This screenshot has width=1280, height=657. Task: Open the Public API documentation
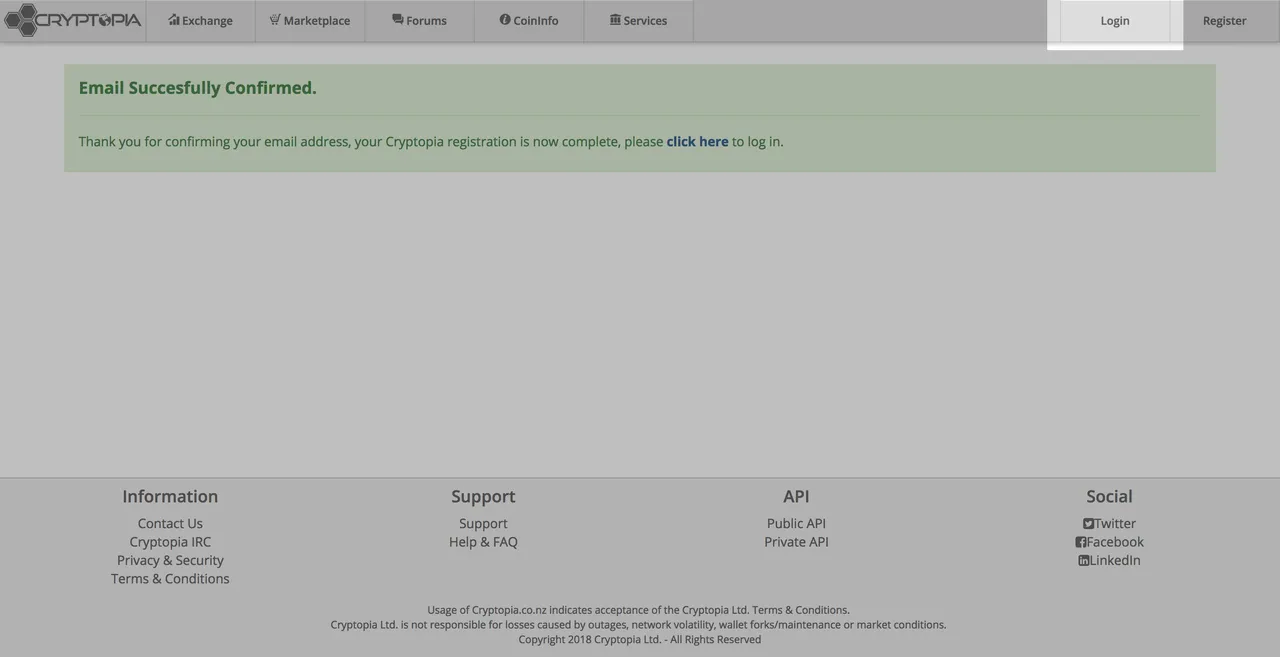pos(796,524)
